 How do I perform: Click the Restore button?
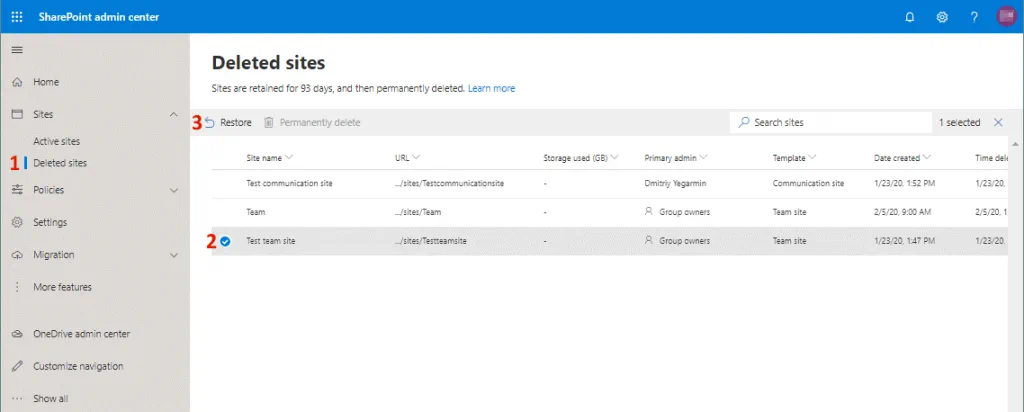coord(228,122)
